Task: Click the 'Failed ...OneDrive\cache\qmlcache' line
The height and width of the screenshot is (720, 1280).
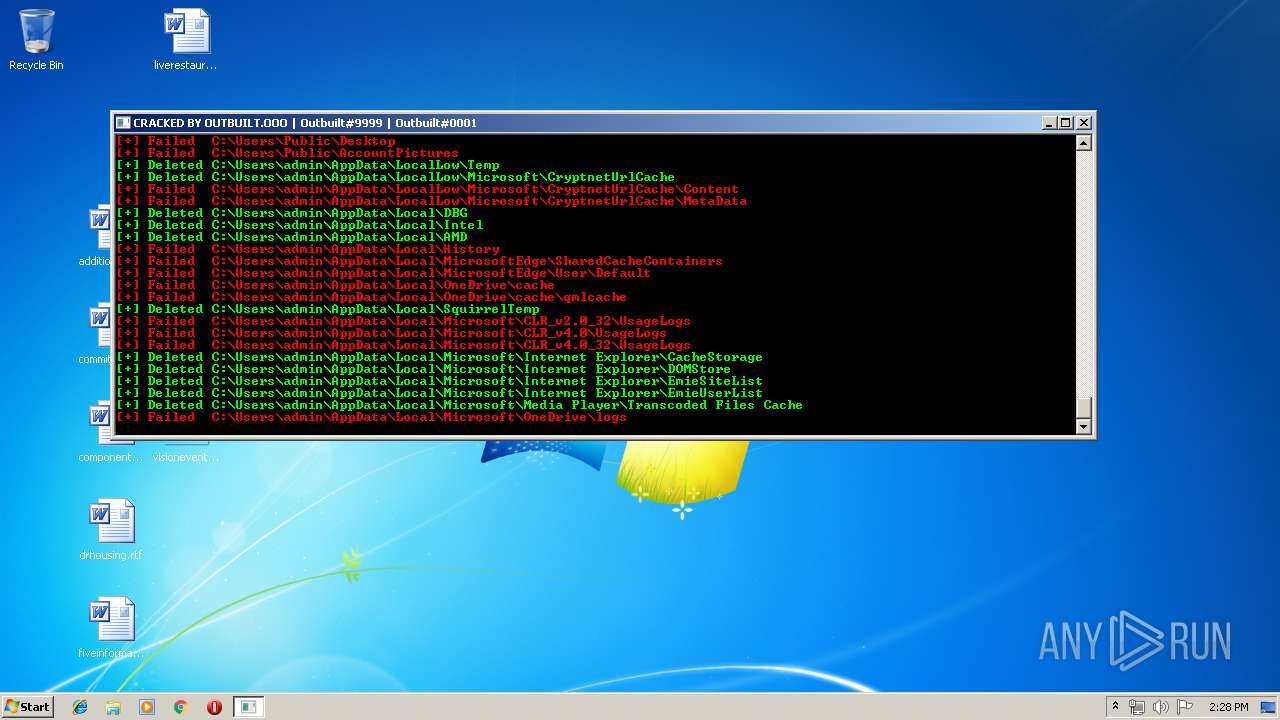Action: pos(372,297)
